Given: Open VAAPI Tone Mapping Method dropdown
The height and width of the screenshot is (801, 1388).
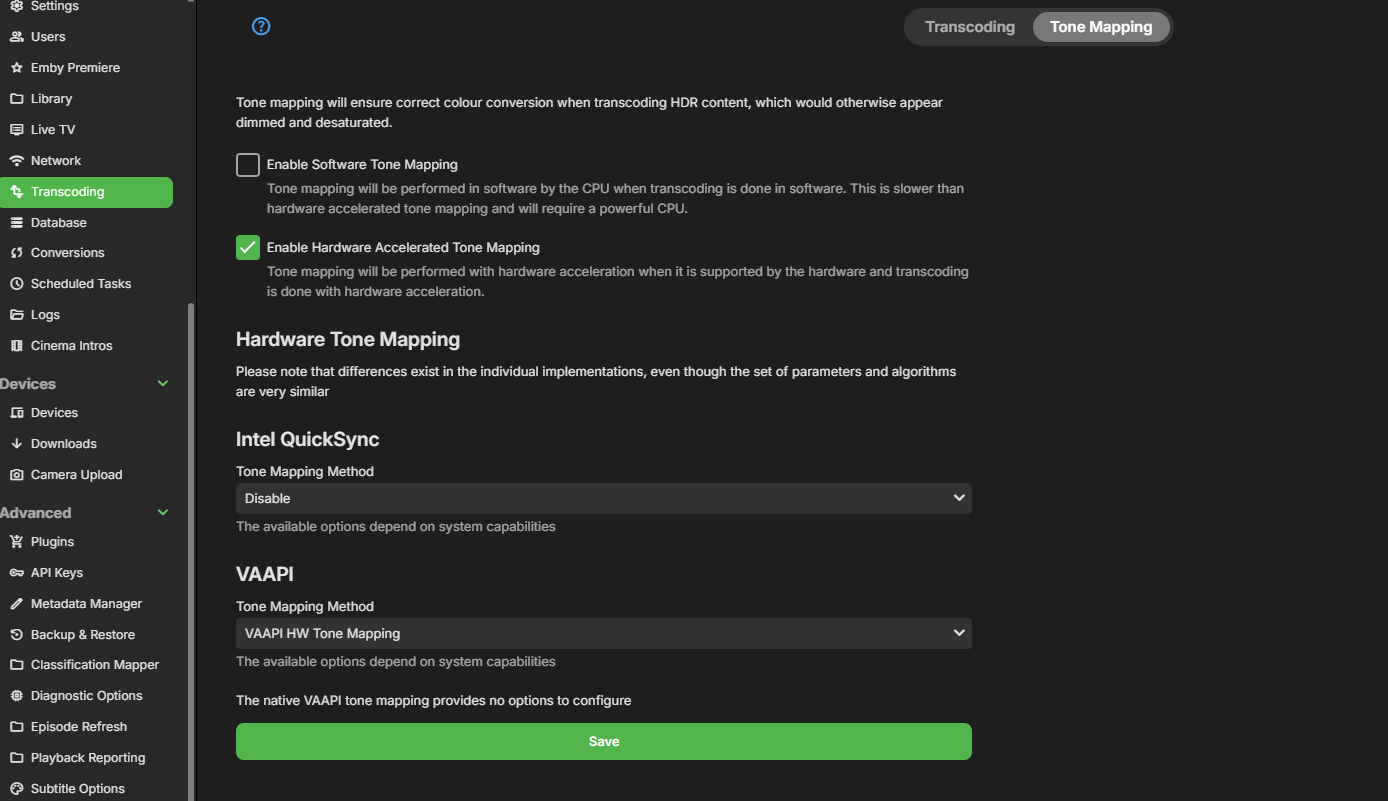Looking at the screenshot, I should [x=603, y=633].
